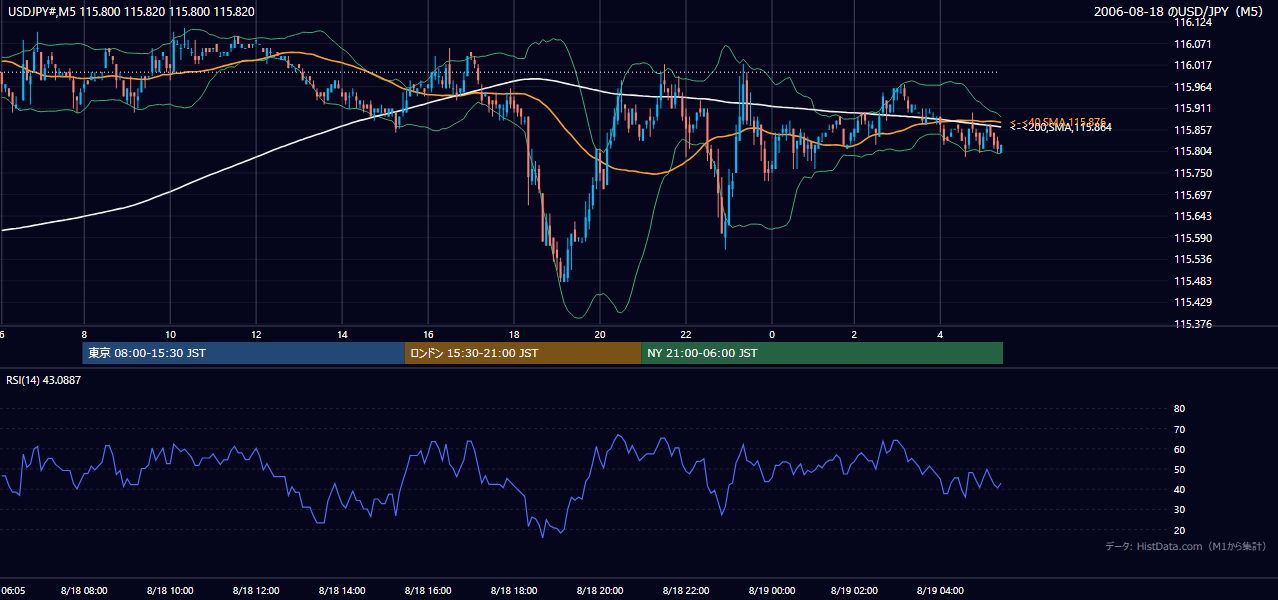Screen dimensions: 1278x600
Task: Click price axis label 115.590
Action: (x=1193, y=238)
